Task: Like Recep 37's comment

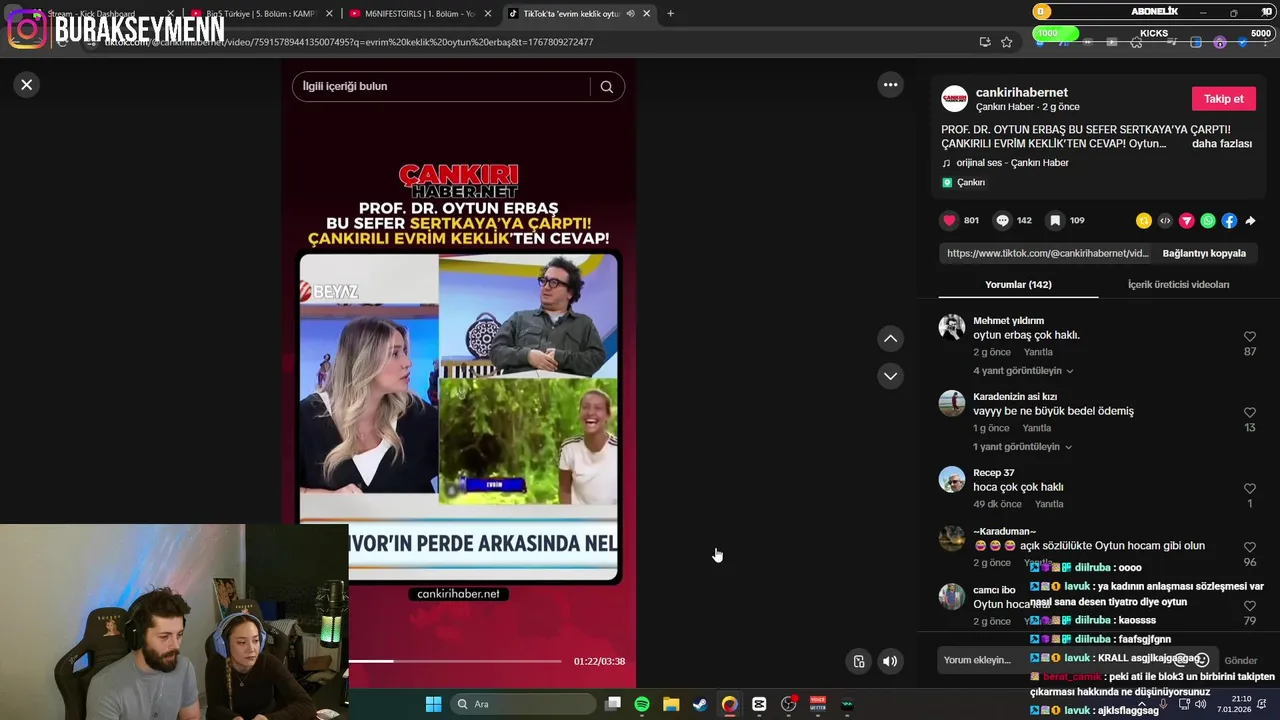Action: pyautogui.click(x=1249, y=488)
